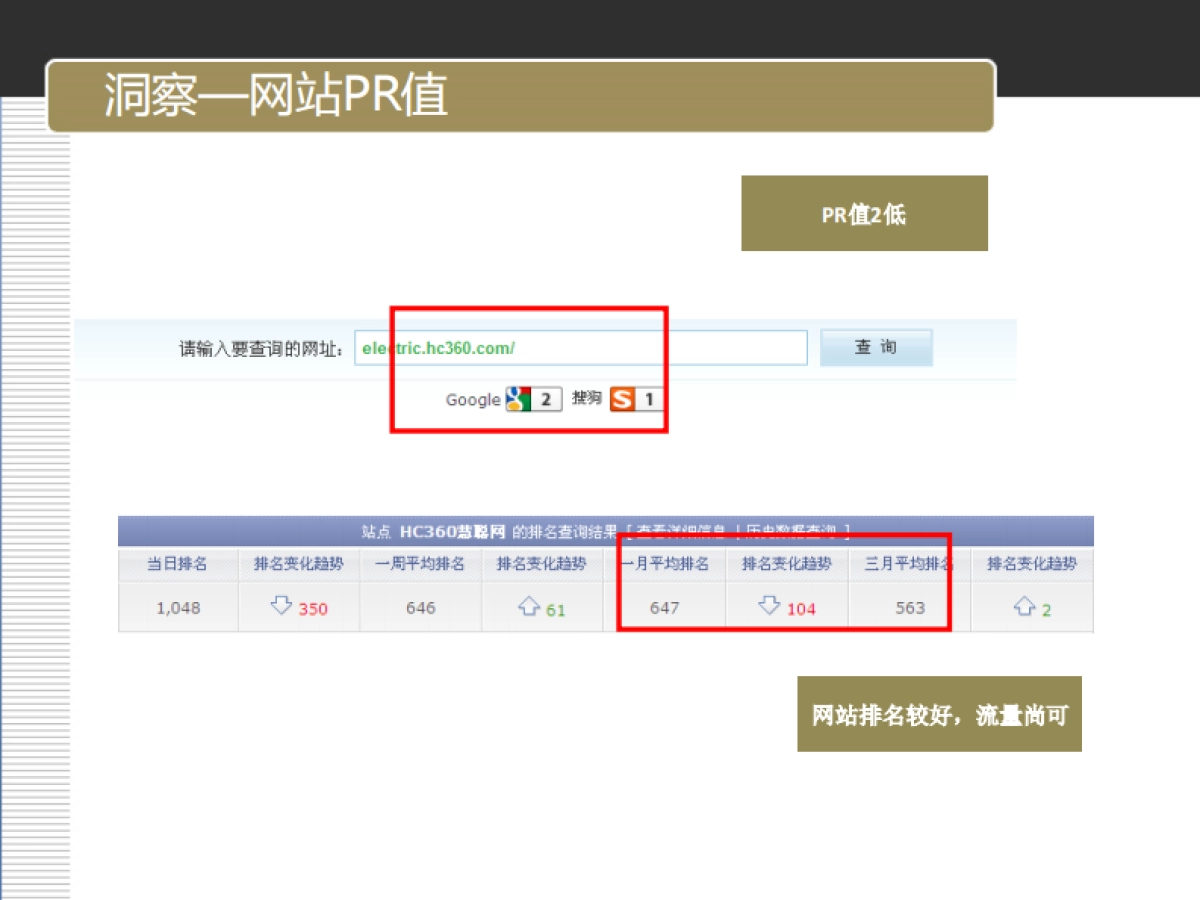Click the PR值2低 callout box
The height and width of the screenshot is (900, 1200).
click(x=863, y=213)
